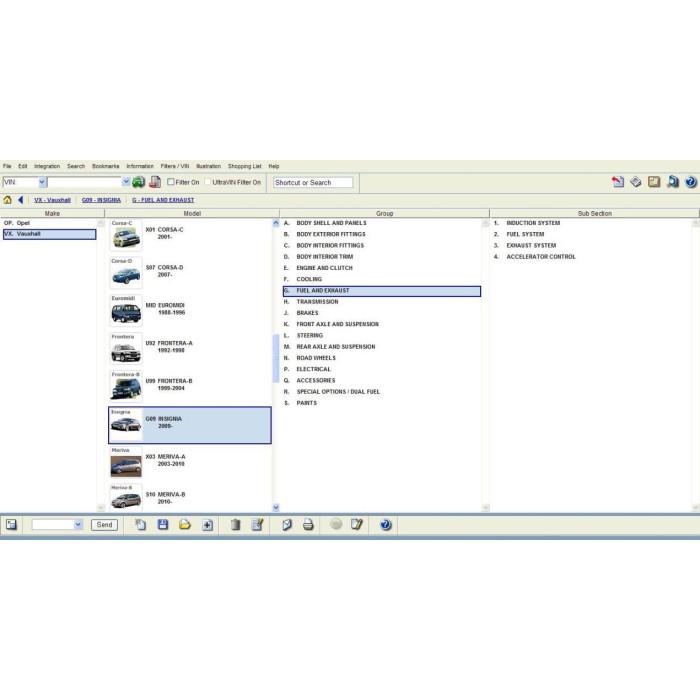Click the magnifier search document icon at top right
Image resolution: width=700 pixels, height=700 pixels.
(673, 182)
